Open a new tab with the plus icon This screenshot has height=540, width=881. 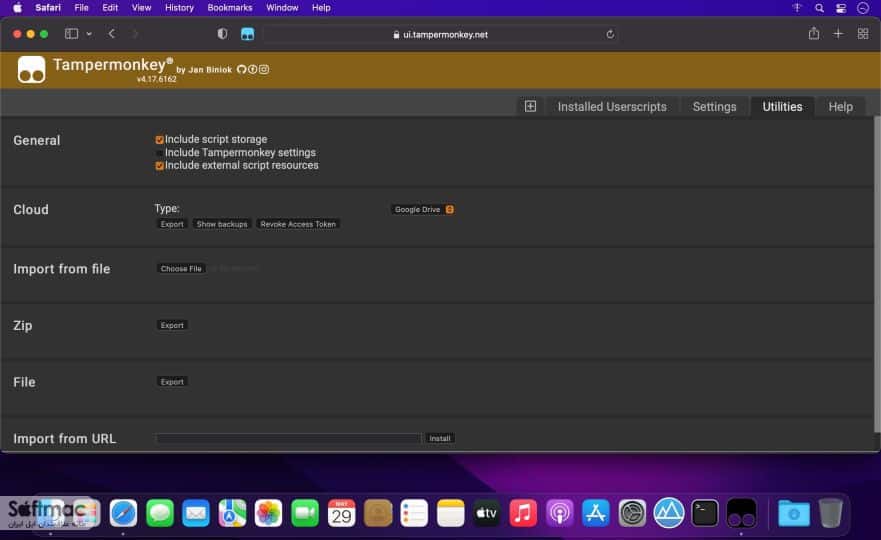tap(838, 34)
